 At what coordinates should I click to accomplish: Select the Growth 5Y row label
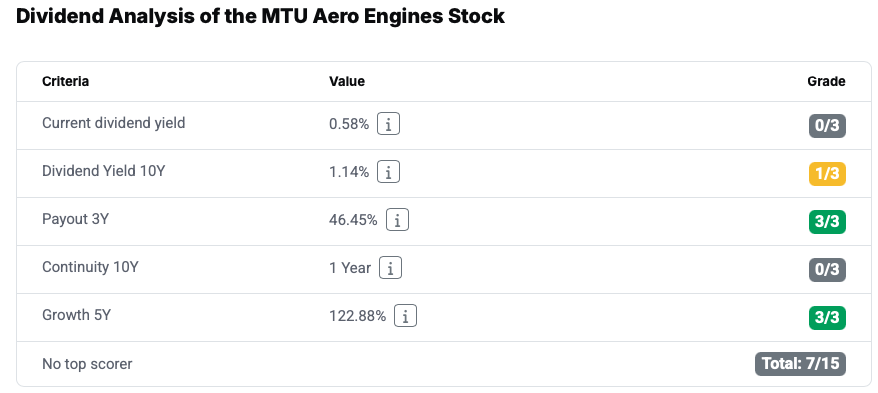[77, 315]
